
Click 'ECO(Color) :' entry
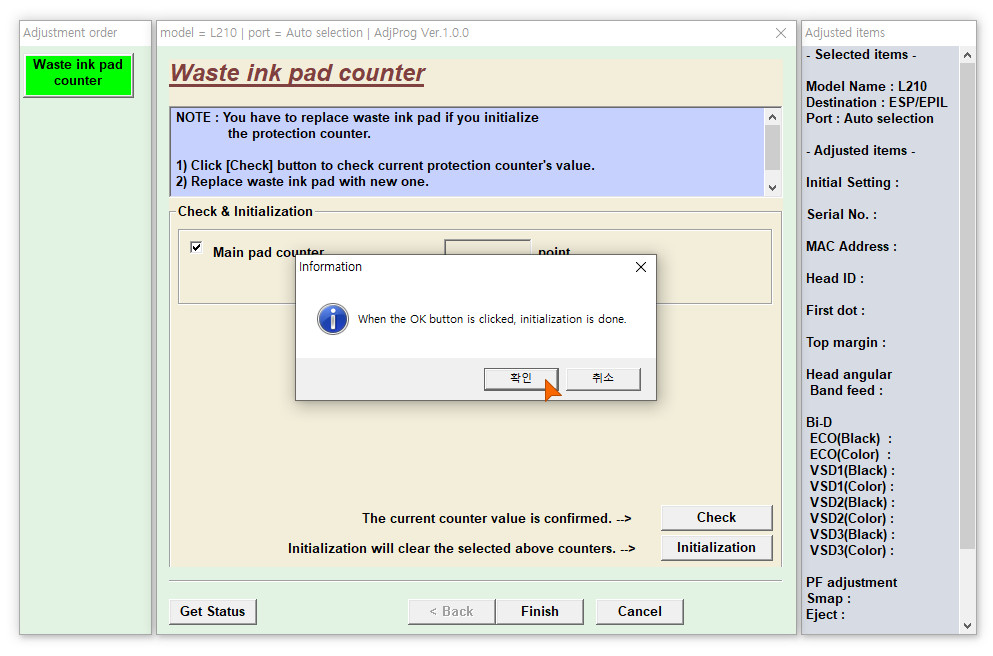click(x=851, y=455)
